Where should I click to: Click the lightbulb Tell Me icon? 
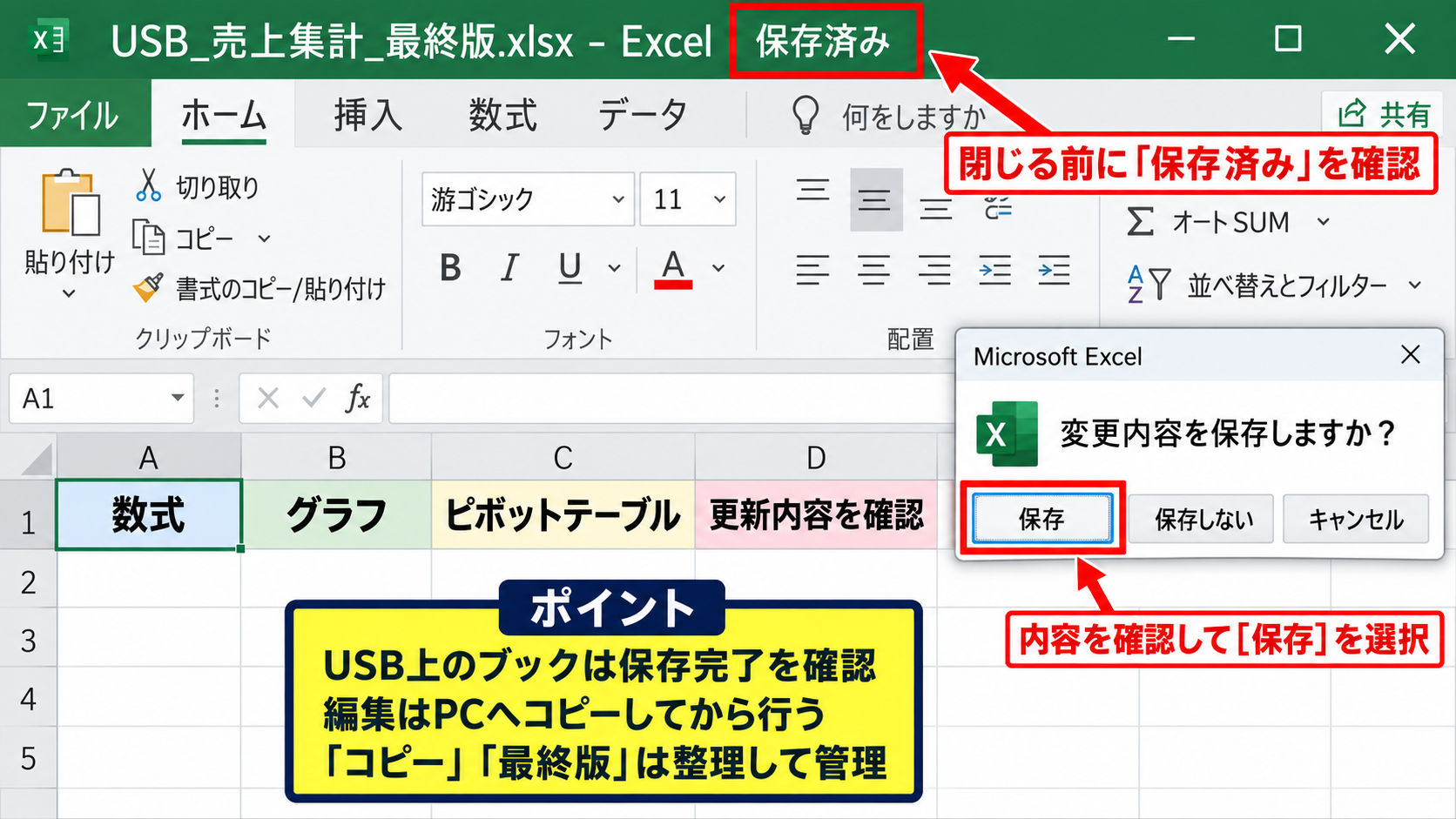point(806,115)
